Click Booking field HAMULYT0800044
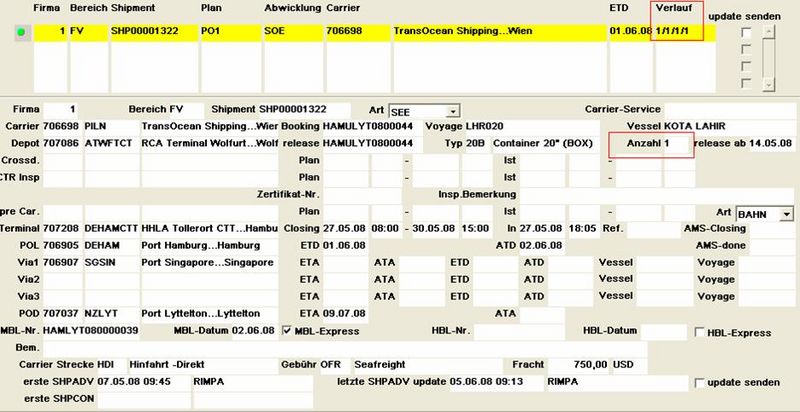This screenshot has width=800, height=412. (x=373, y=126)
